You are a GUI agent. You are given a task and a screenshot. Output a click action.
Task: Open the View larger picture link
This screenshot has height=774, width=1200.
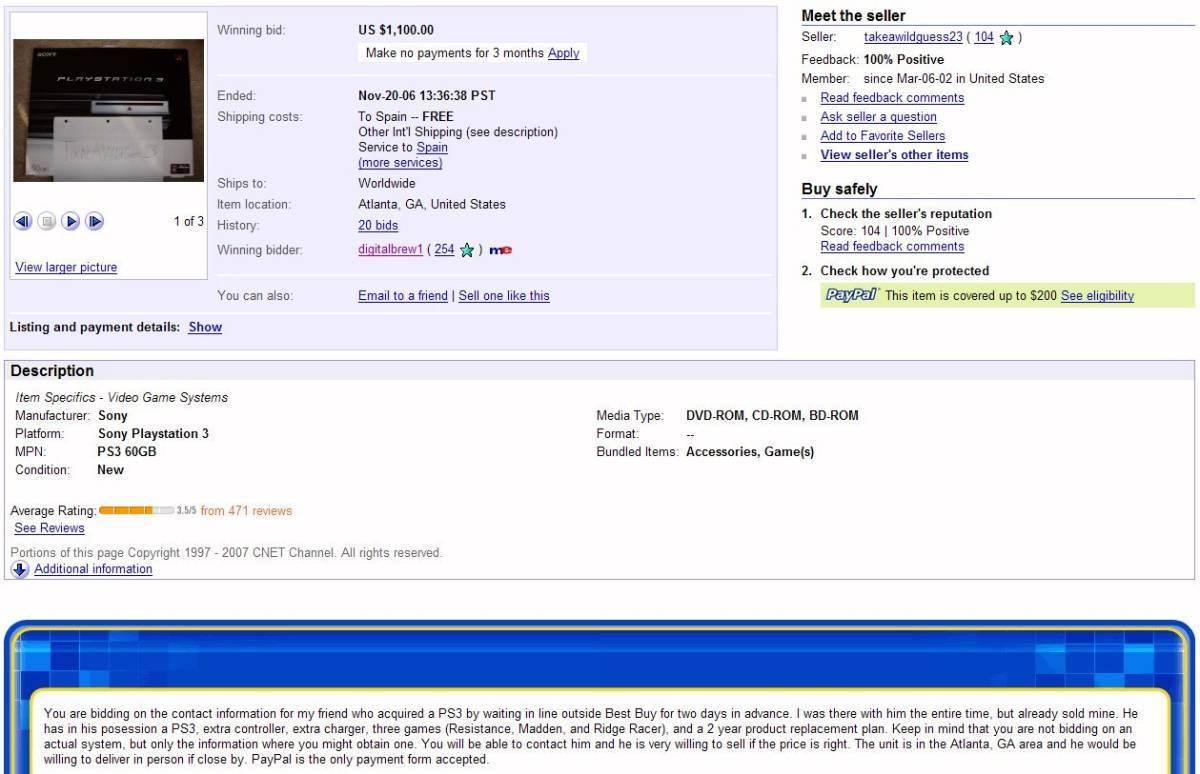point(66,267)
